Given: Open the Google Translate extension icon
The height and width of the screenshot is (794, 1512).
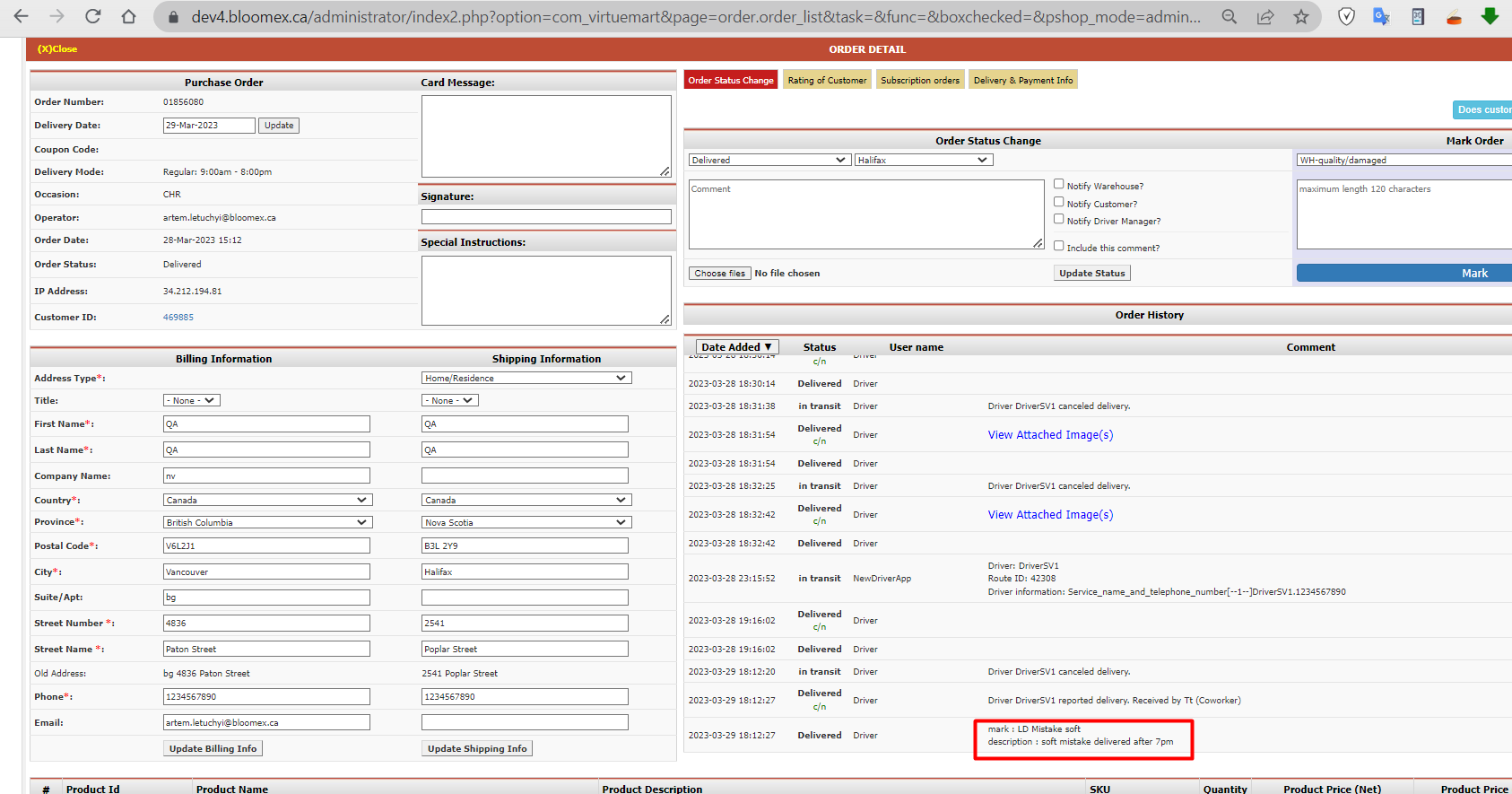Looking at the screenshot, I should 1381,16.
